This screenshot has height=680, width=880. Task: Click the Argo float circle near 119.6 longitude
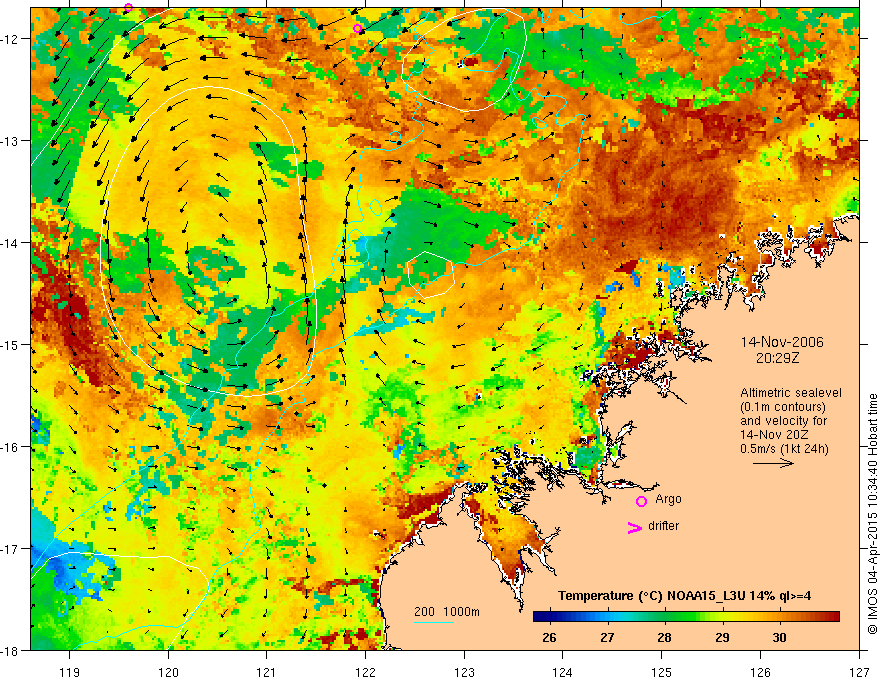click(128, 7)
